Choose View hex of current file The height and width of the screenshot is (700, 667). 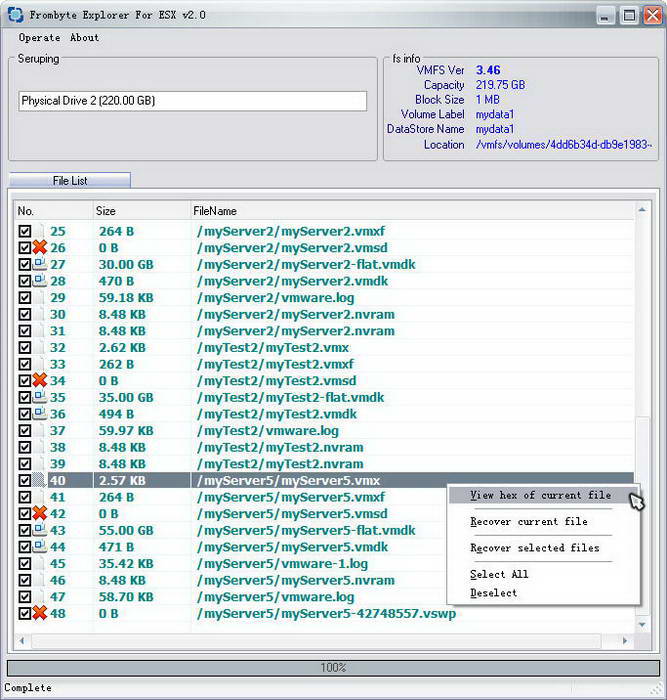(540, 495)
